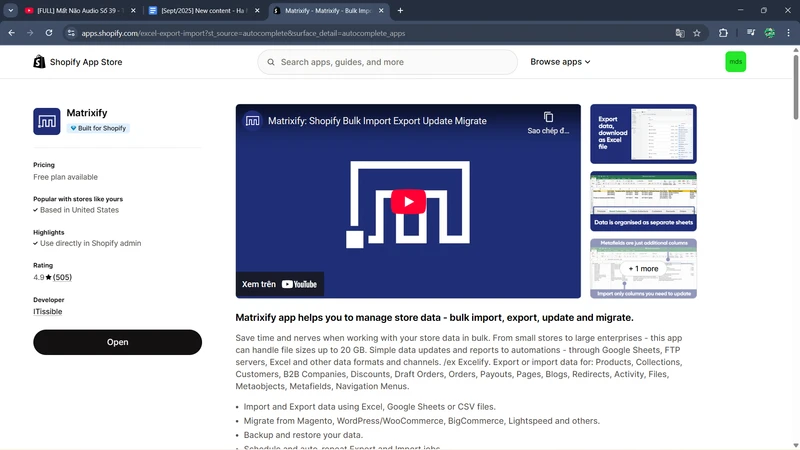Click the Matrixify app icon
The width and height of the screenshot is (800, 450).
pos(46,121)
